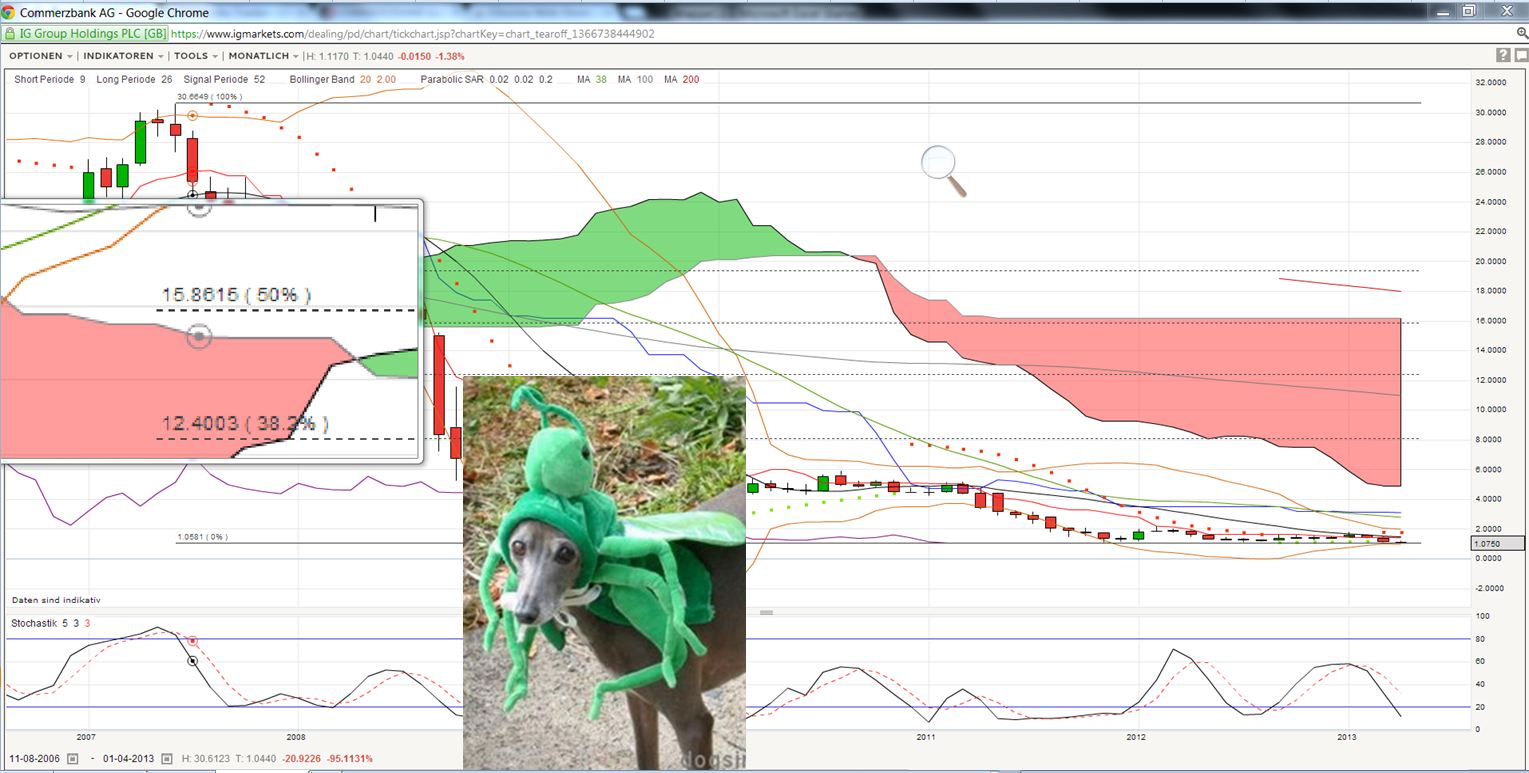Click the MA 100 moving average label
The height and width of the screenshot is (773, 1529).
pos(635,79)
